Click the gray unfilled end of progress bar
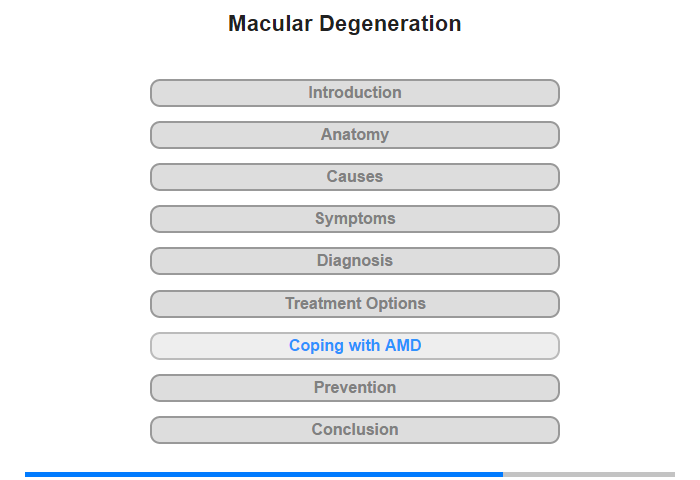This screenshot has height=480, width=700. (589, 474)
